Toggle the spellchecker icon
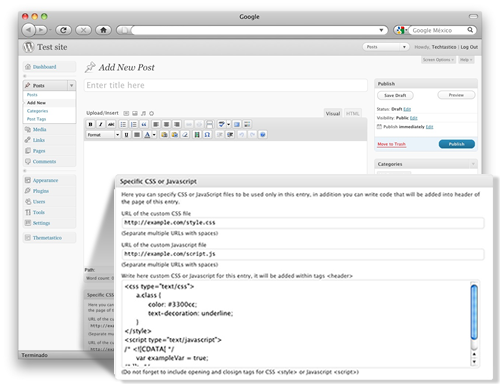Screen dimensions: 500x384 coord(221,124)
